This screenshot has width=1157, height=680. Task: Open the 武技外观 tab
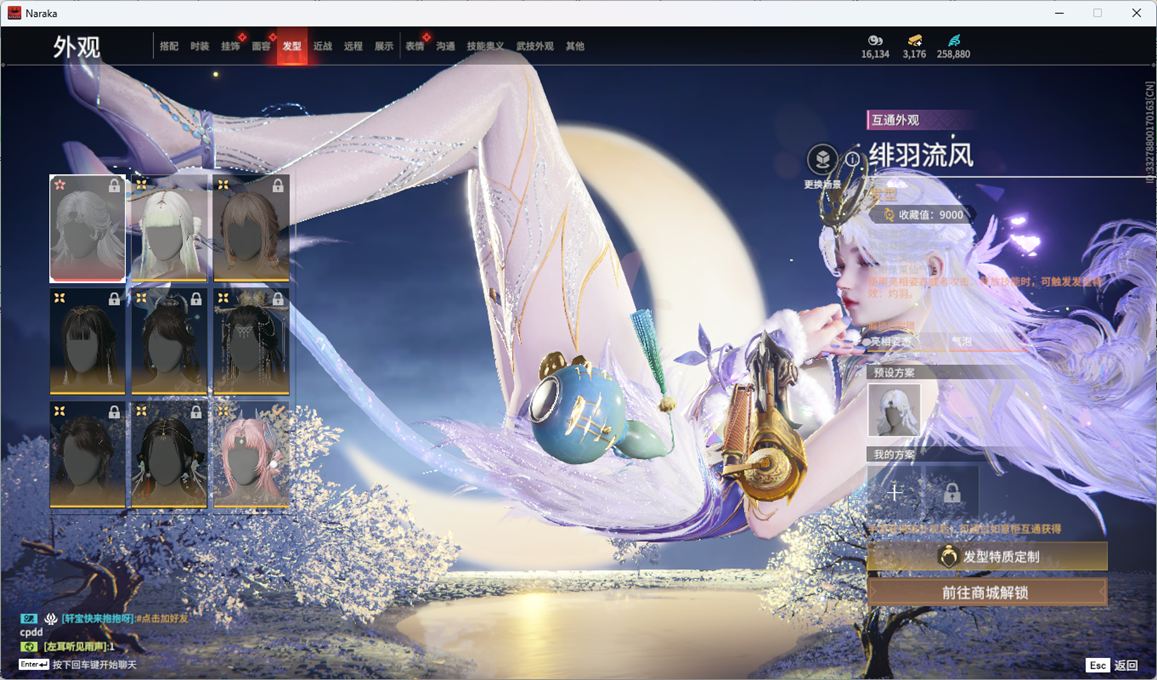tap(535, 46)
